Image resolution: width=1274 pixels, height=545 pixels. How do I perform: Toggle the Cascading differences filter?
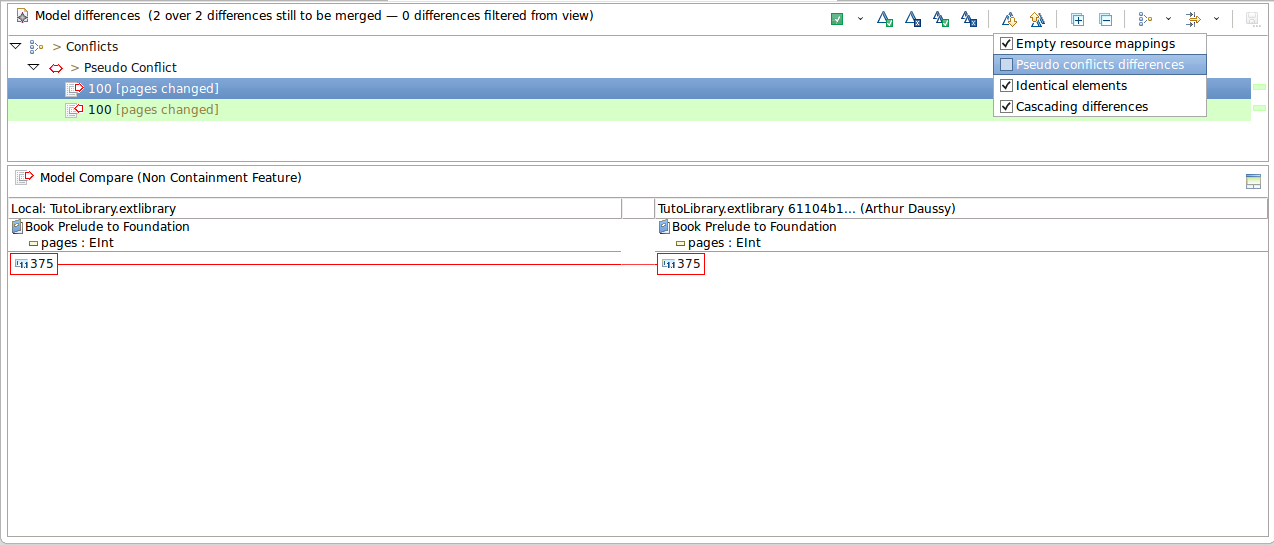click(1006, 107)
